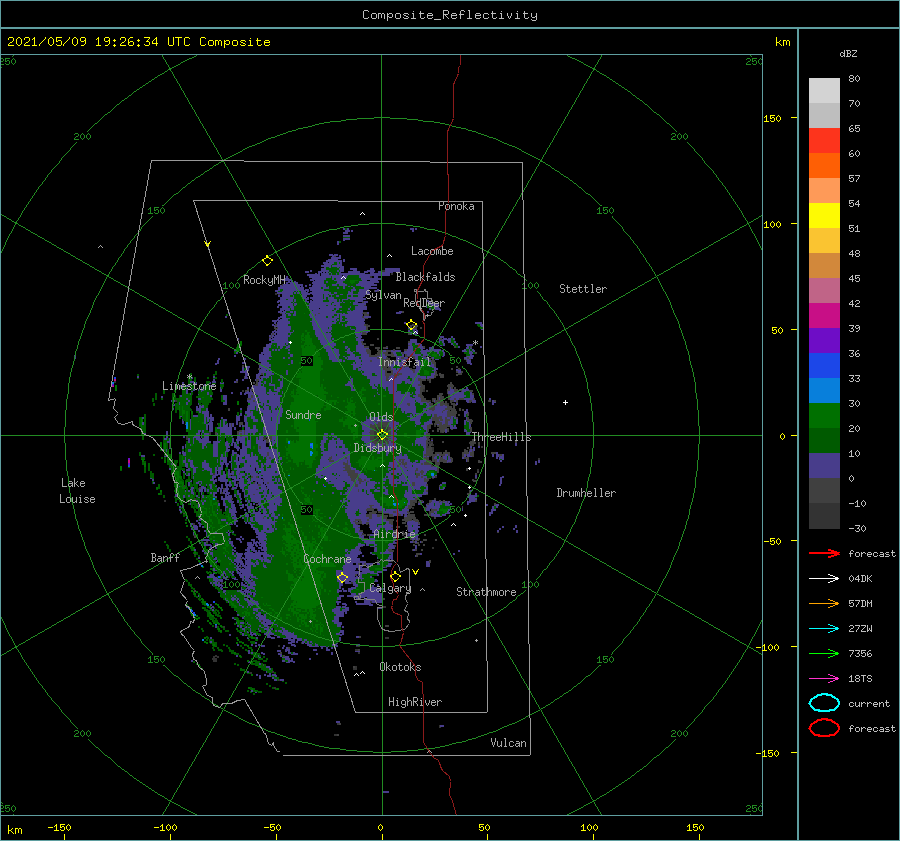
Task: Click the Sylvan label on the map
Action: (x=383, y=295)
